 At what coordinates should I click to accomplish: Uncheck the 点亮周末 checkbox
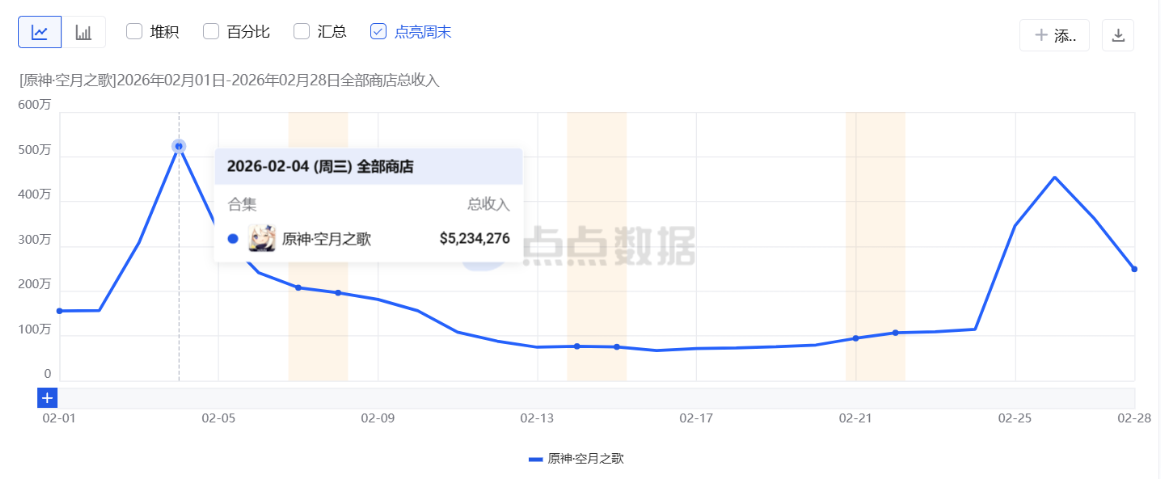378,32
